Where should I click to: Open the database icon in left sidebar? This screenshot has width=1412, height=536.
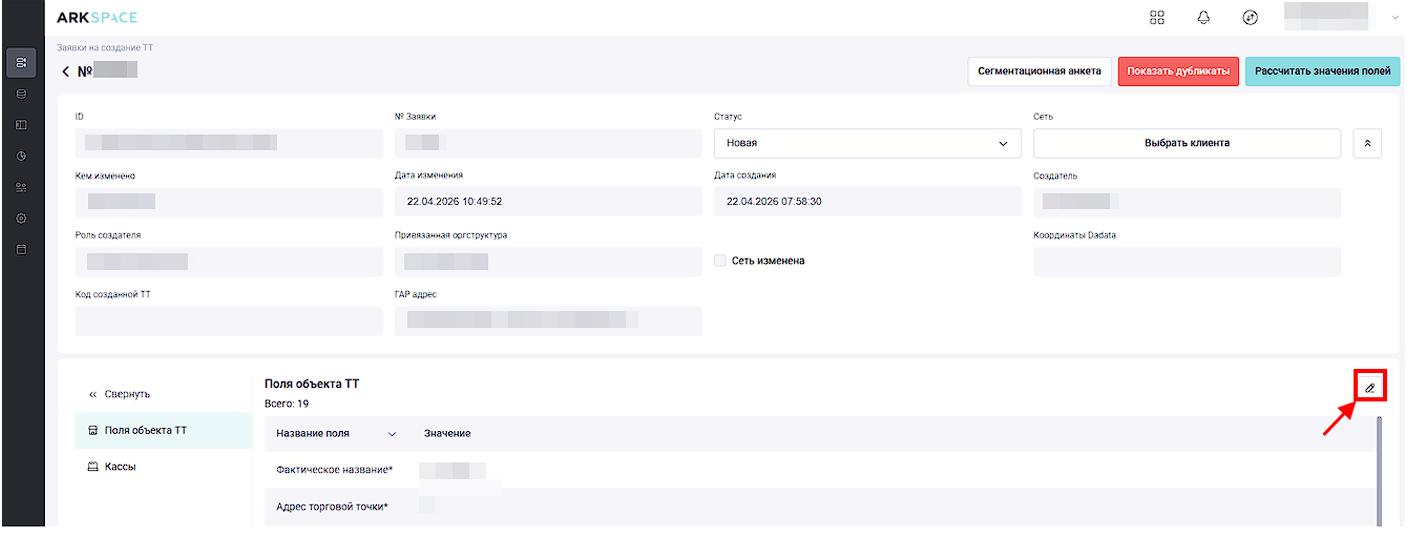21,94
